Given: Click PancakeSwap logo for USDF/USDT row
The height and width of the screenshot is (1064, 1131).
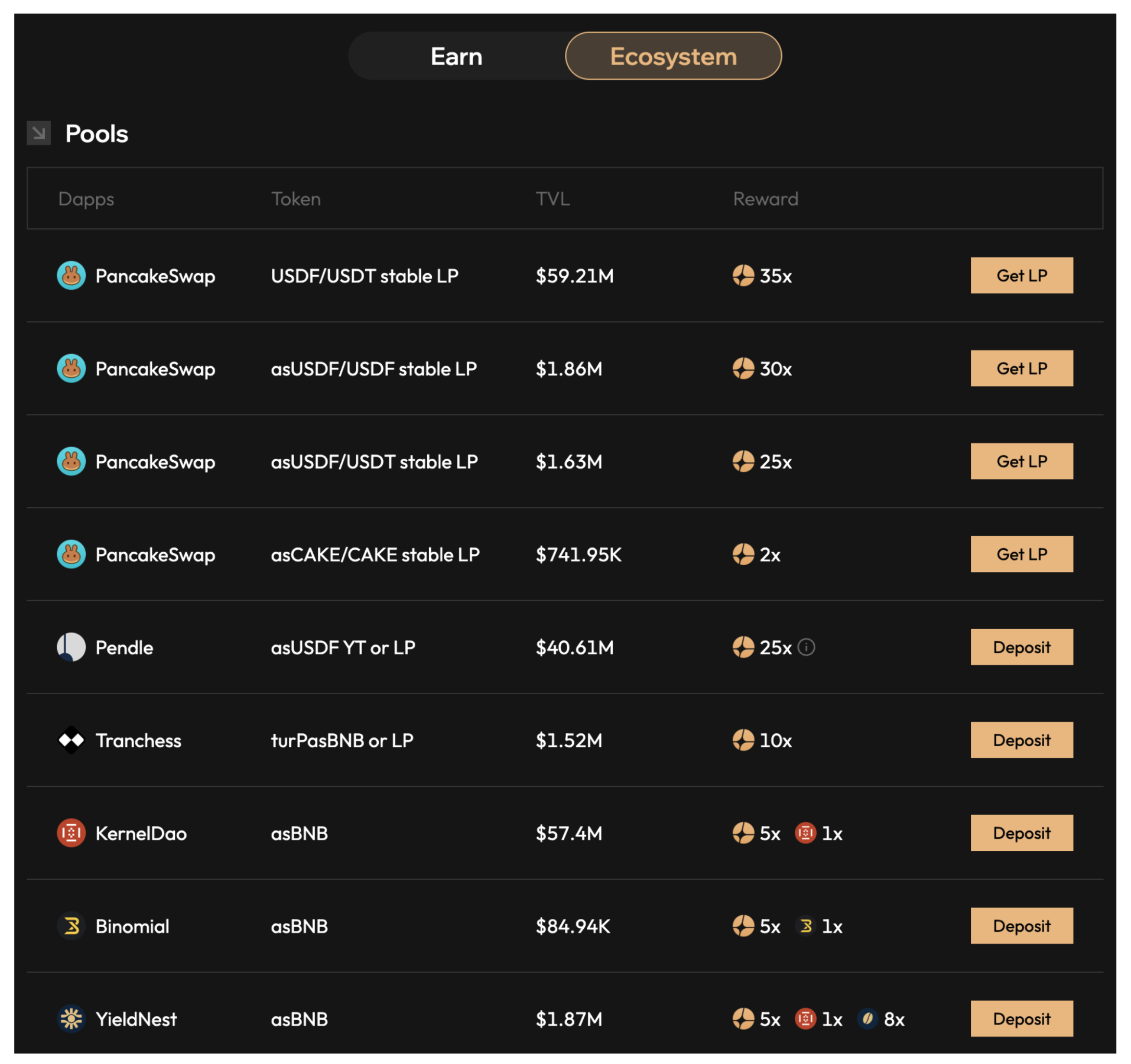Looking at the screenshot, I should click(71, 276).
